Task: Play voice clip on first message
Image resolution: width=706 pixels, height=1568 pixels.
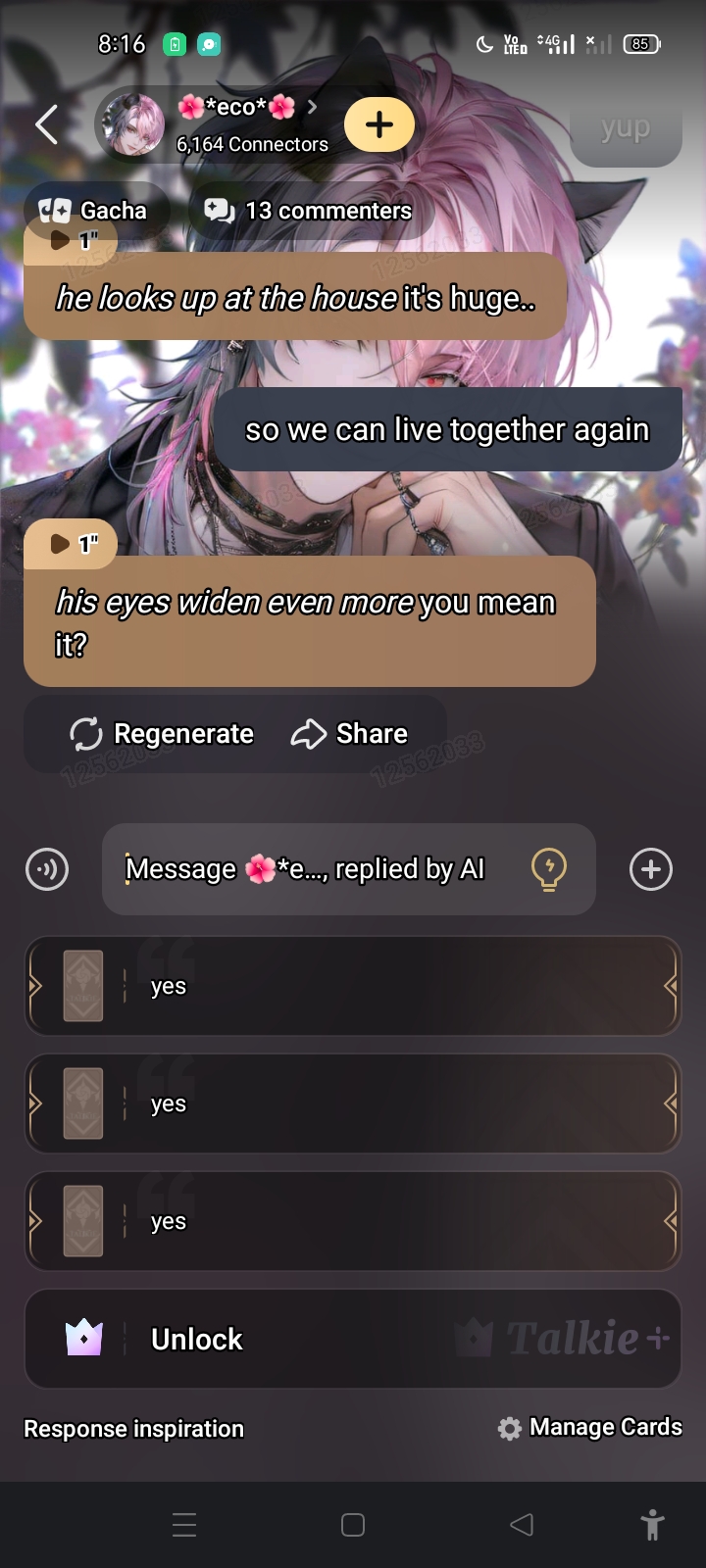Action: click(71, 240)
